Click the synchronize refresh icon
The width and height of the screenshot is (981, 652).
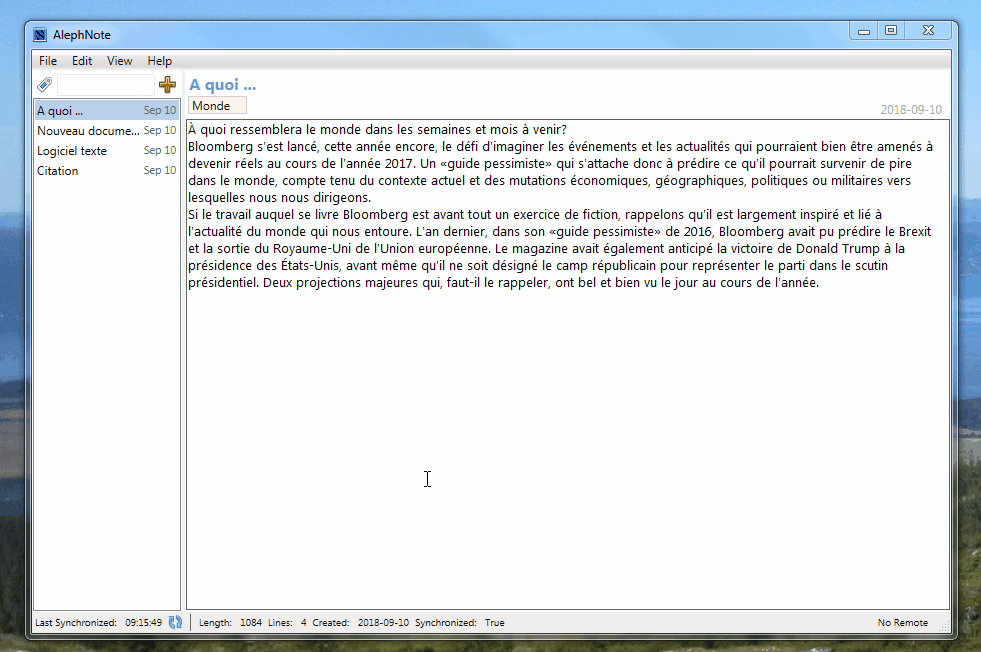(175, 622)
